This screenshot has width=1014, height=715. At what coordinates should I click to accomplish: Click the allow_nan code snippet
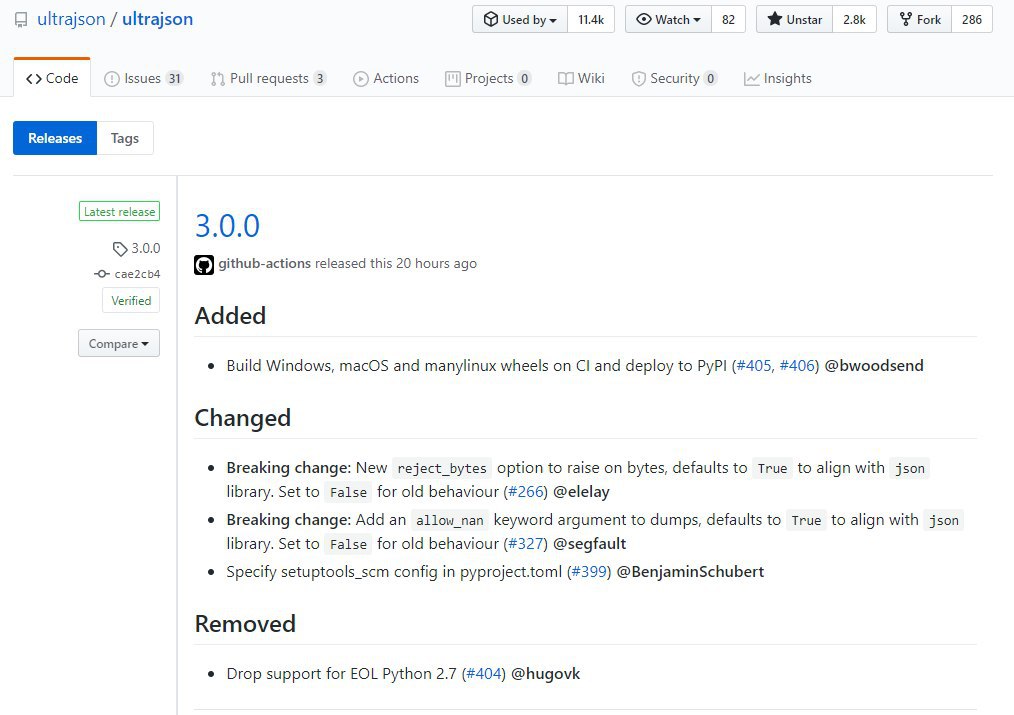coord(449,520)
